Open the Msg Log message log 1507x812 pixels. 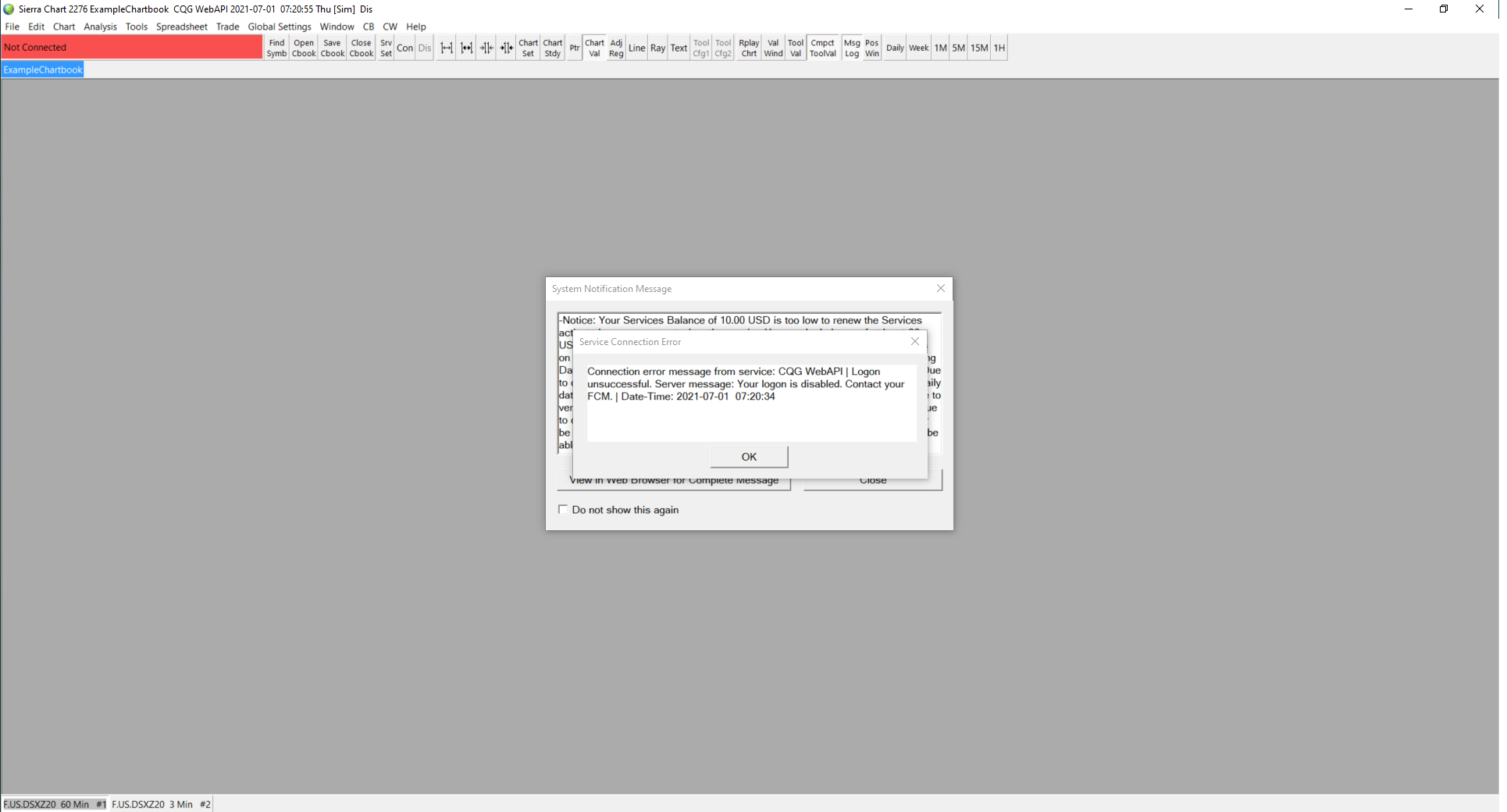852,48
